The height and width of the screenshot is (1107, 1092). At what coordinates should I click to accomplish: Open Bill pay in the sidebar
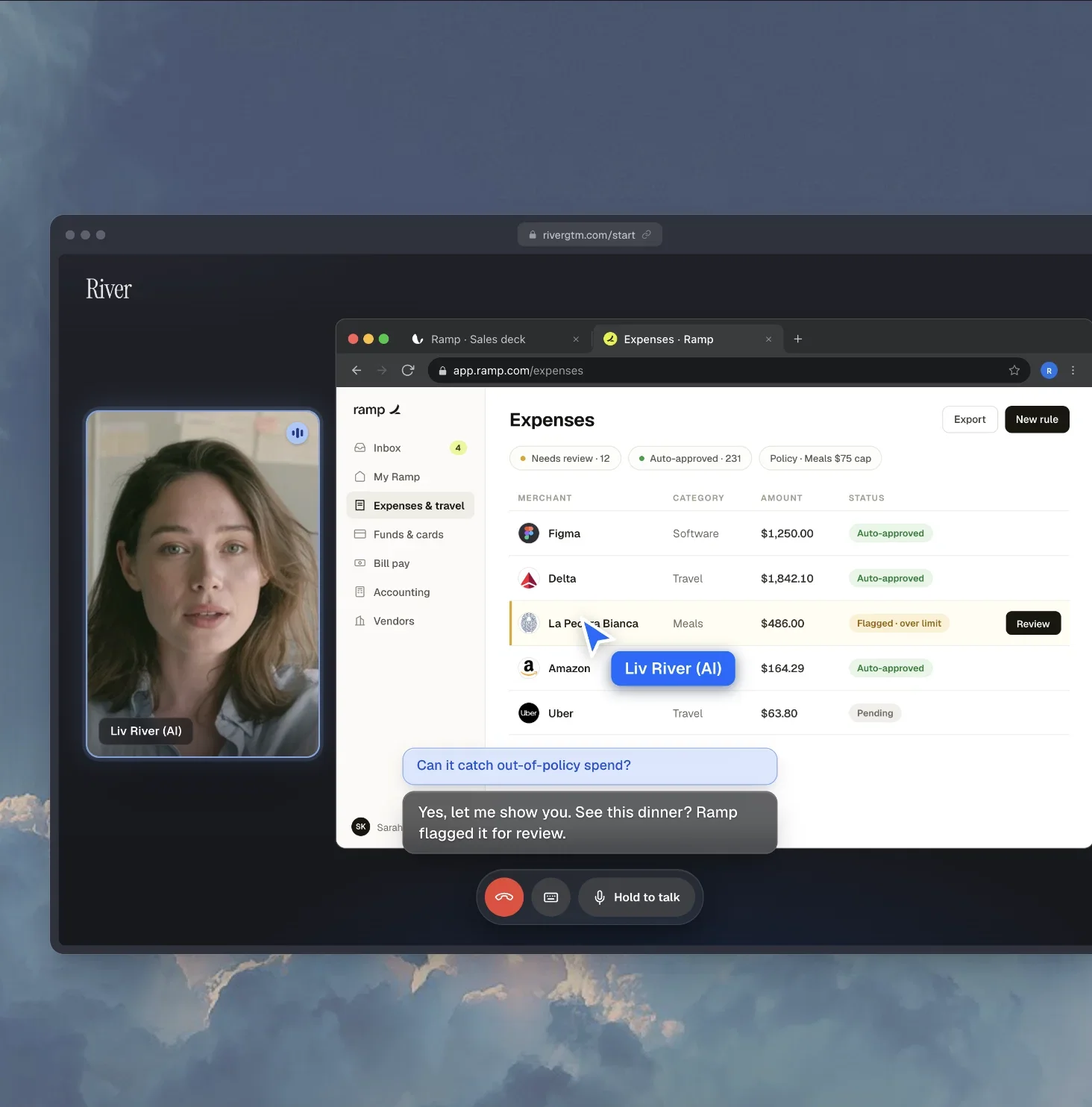click(409, 563)
